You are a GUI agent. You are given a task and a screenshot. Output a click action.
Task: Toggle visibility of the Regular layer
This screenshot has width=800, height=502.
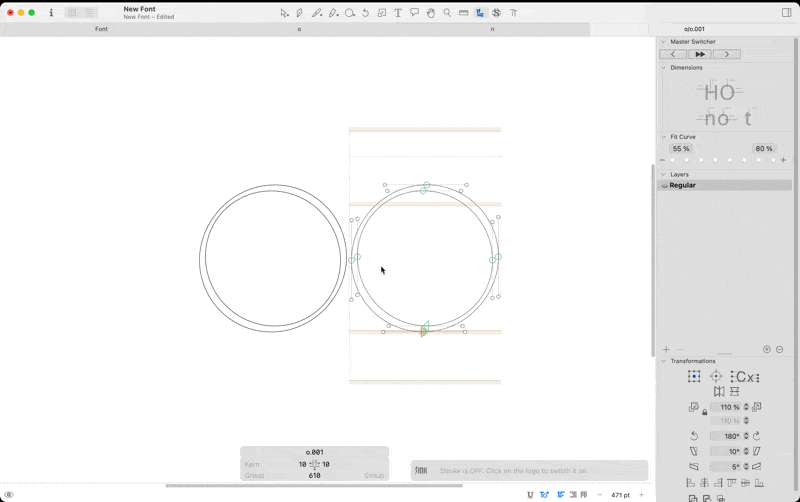(664, 186)
